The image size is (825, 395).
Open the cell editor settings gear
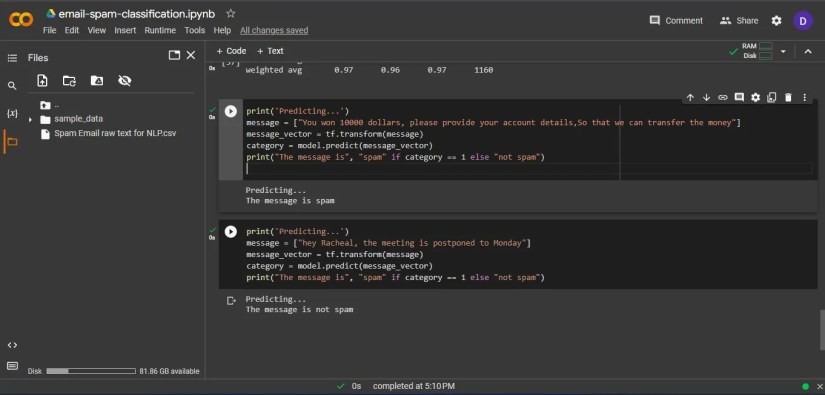tap(756, 97)
